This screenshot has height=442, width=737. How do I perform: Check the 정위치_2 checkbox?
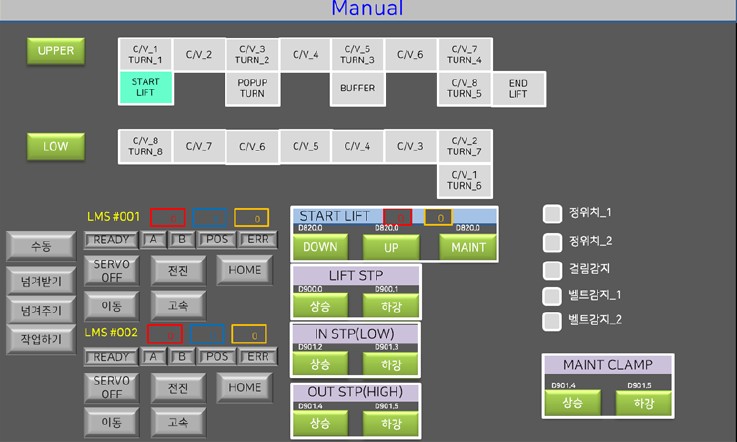[552, 243]
